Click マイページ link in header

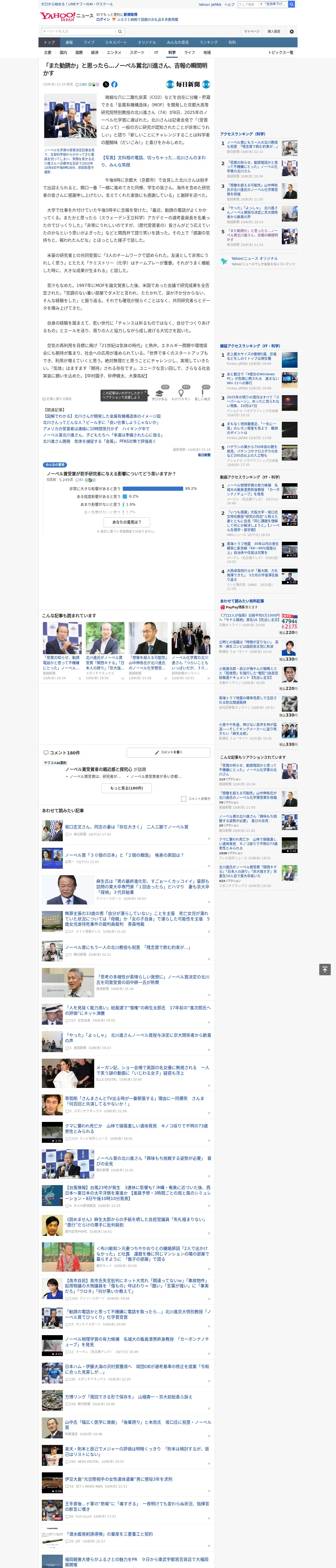251,32
